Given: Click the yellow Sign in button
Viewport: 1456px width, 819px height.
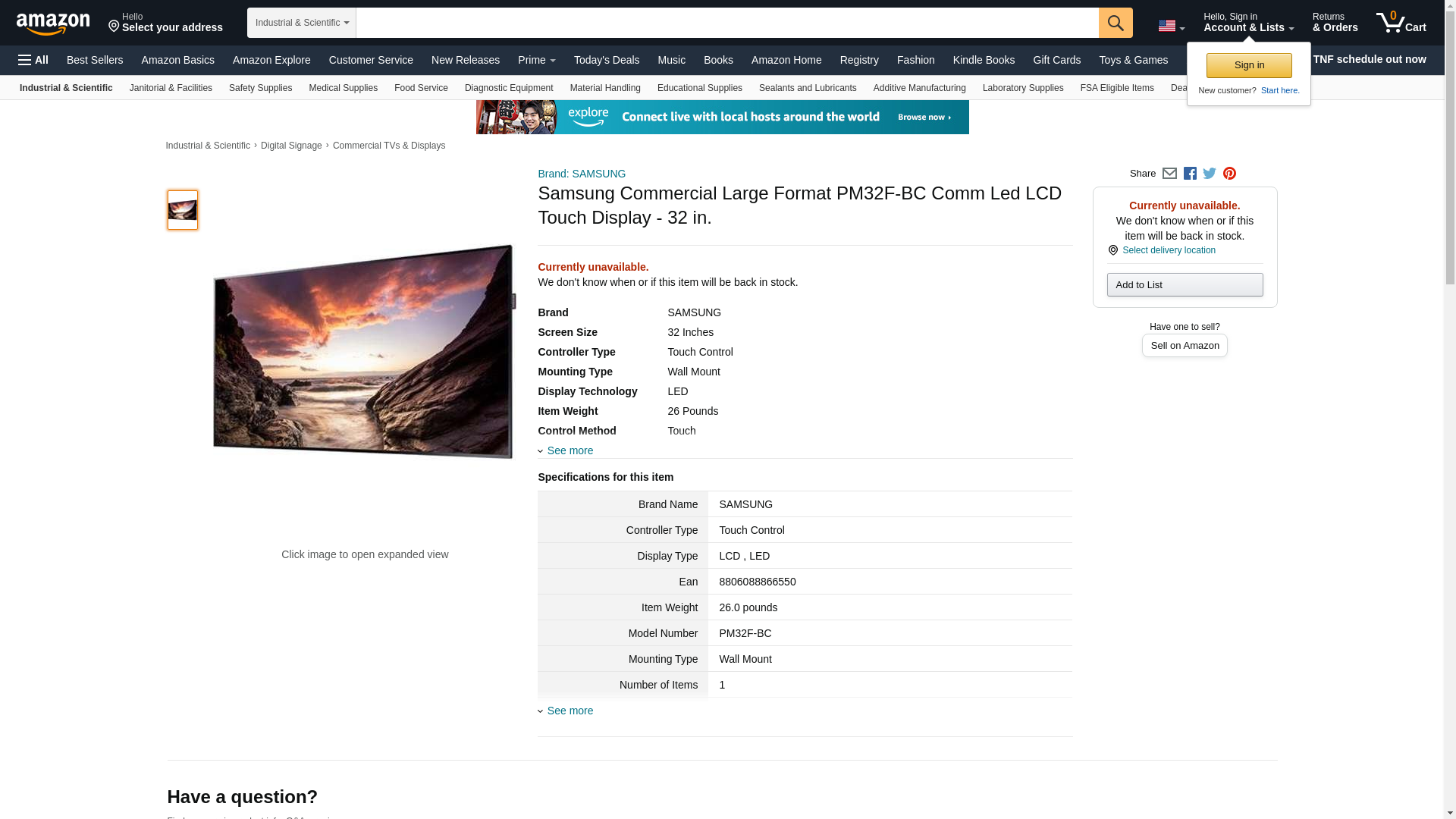Looking at the screenshot, I should click(1248, 65).
